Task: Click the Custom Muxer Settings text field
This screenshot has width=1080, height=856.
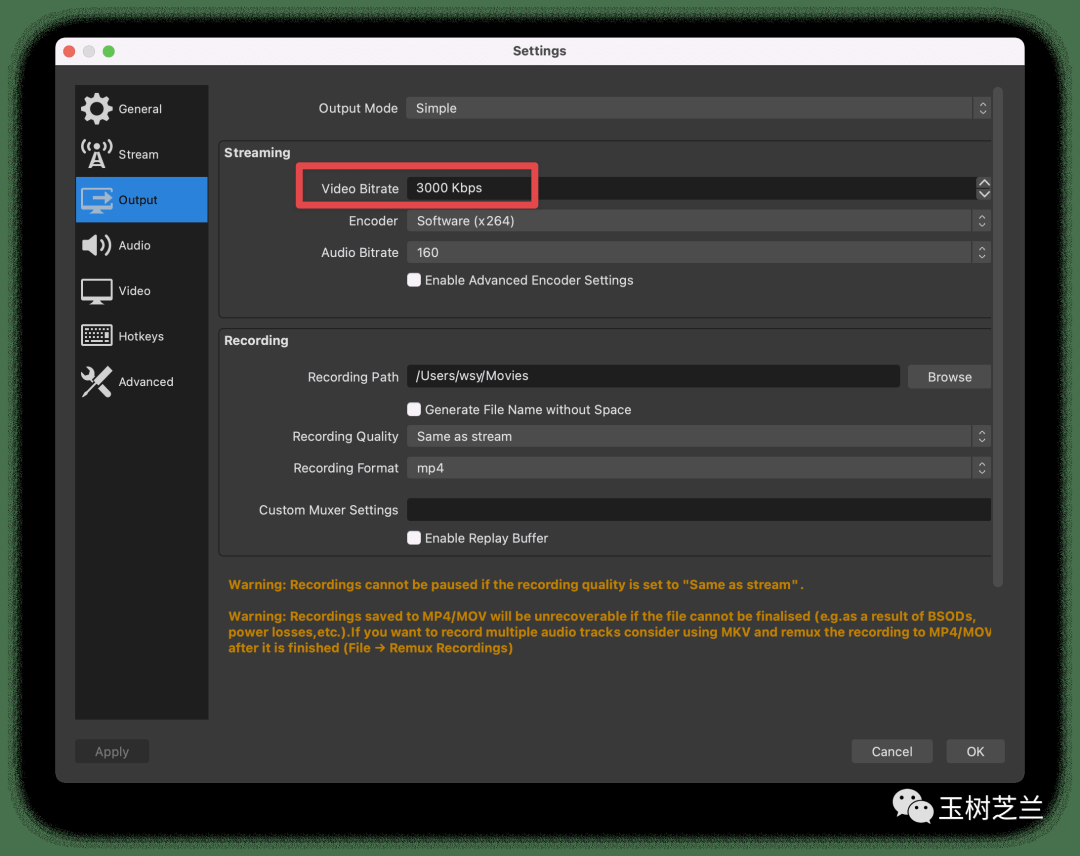Action: 697,510
